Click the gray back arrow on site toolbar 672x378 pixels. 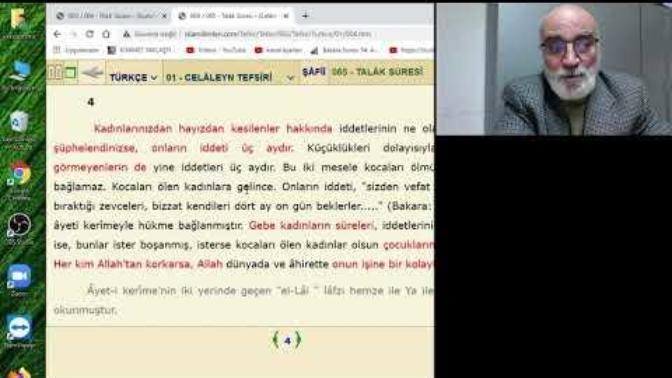tap(92, 72)
